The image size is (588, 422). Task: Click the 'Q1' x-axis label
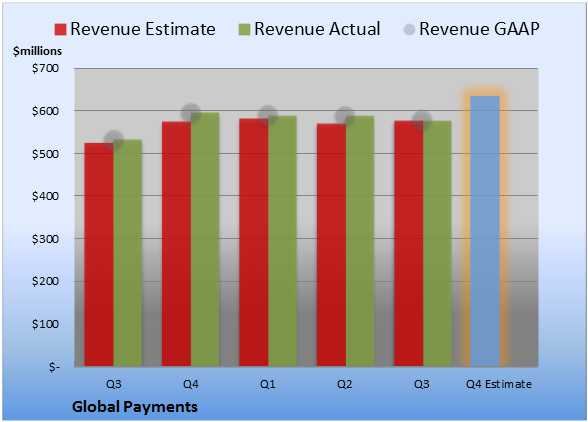point(268,384)
